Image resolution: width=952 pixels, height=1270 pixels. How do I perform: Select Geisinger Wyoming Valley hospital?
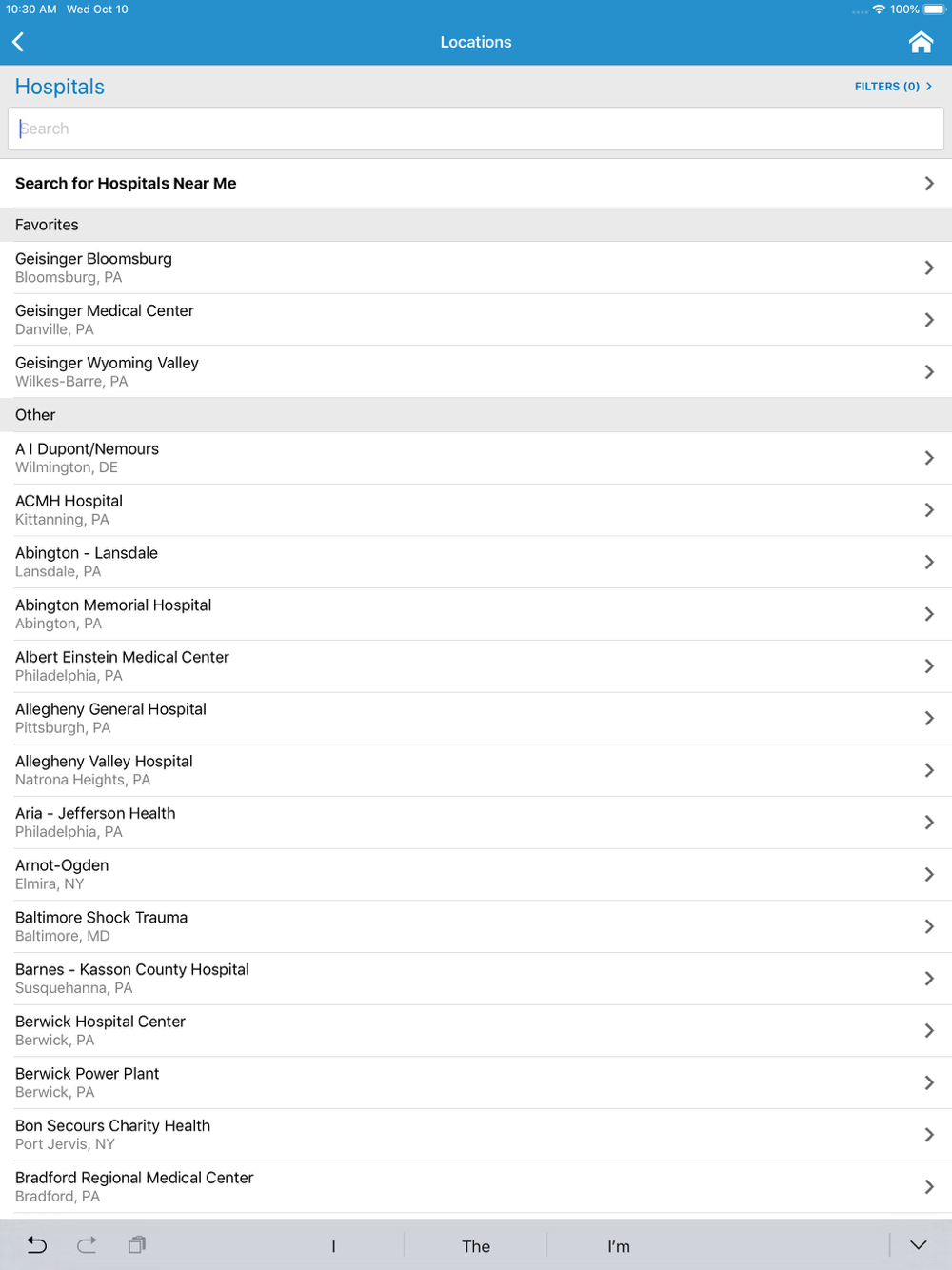pos(476,371)
